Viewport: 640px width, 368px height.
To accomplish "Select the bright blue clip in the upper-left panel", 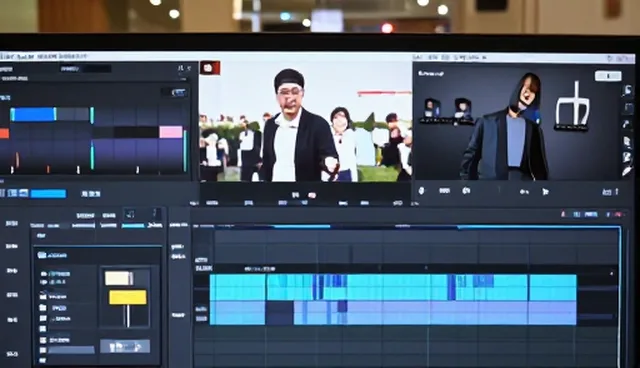I will coord(33,114).
